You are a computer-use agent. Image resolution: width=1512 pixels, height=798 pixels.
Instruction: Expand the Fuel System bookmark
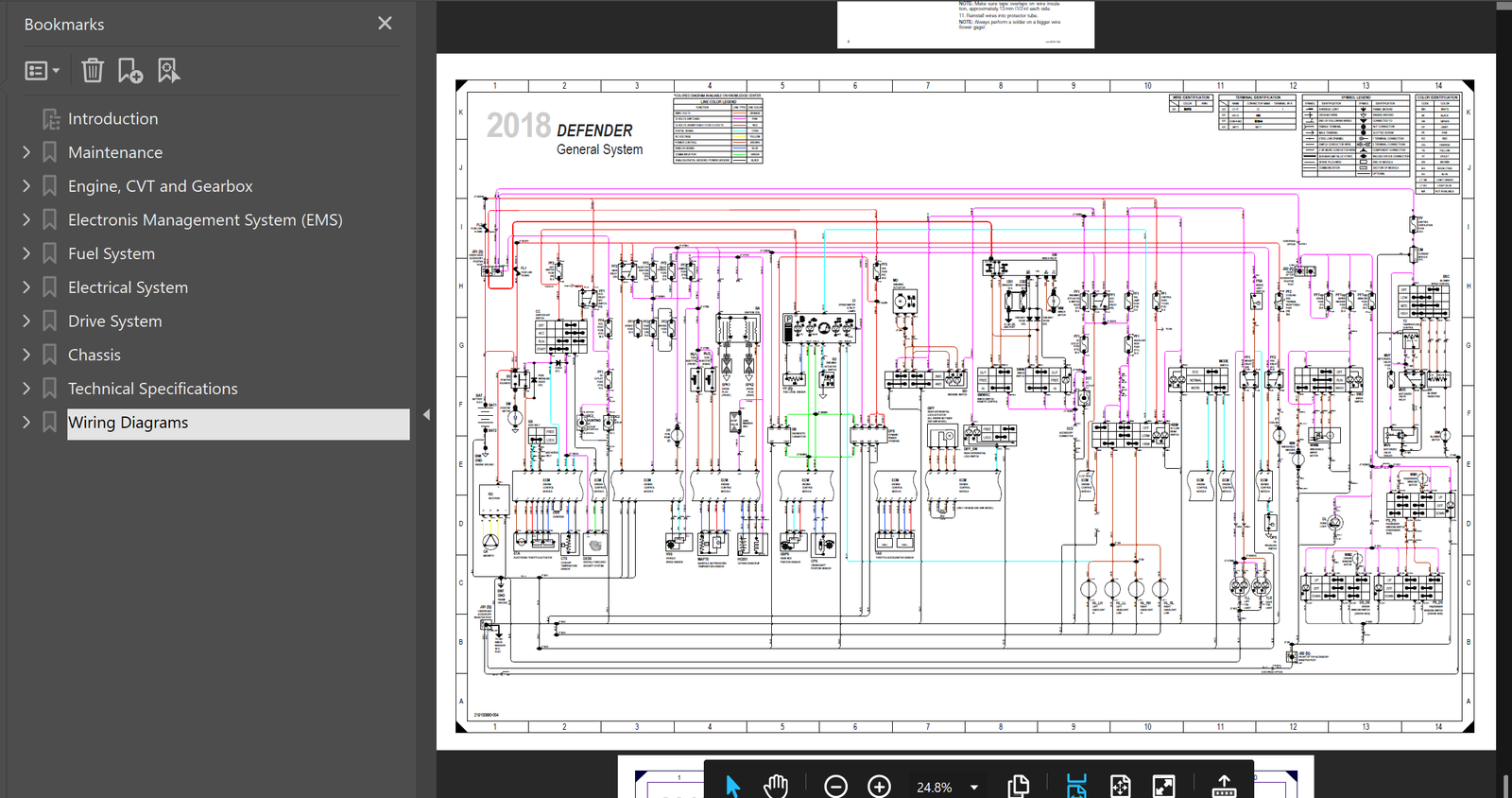26,253
